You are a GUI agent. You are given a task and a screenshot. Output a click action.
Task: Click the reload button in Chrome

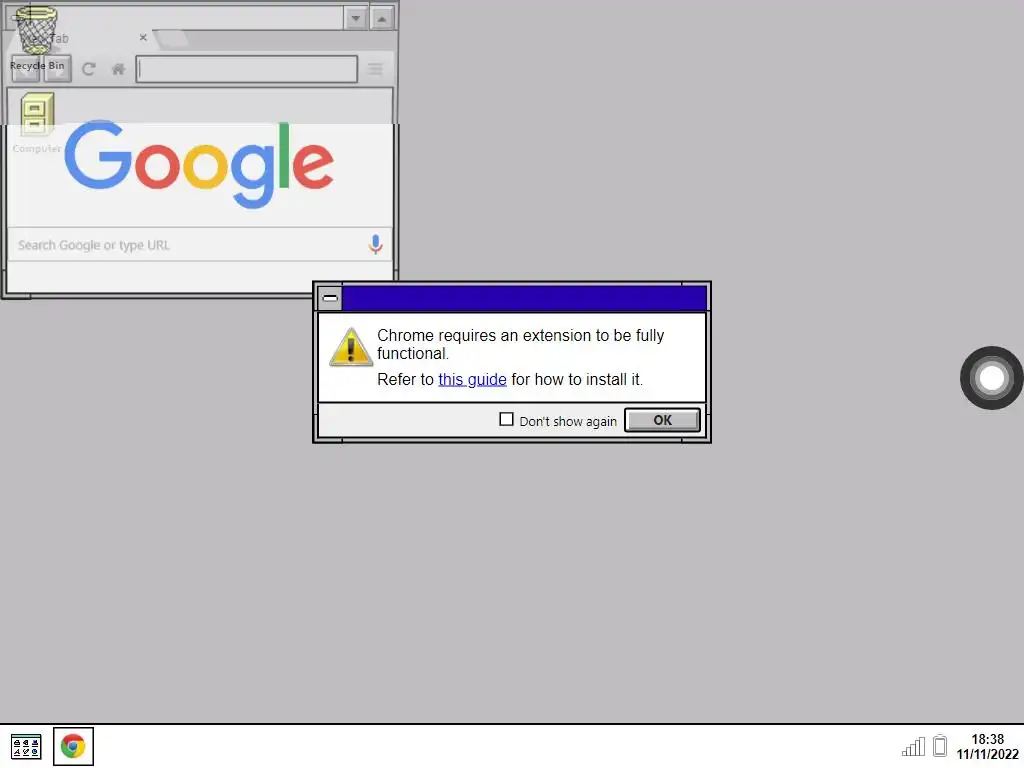89,69
